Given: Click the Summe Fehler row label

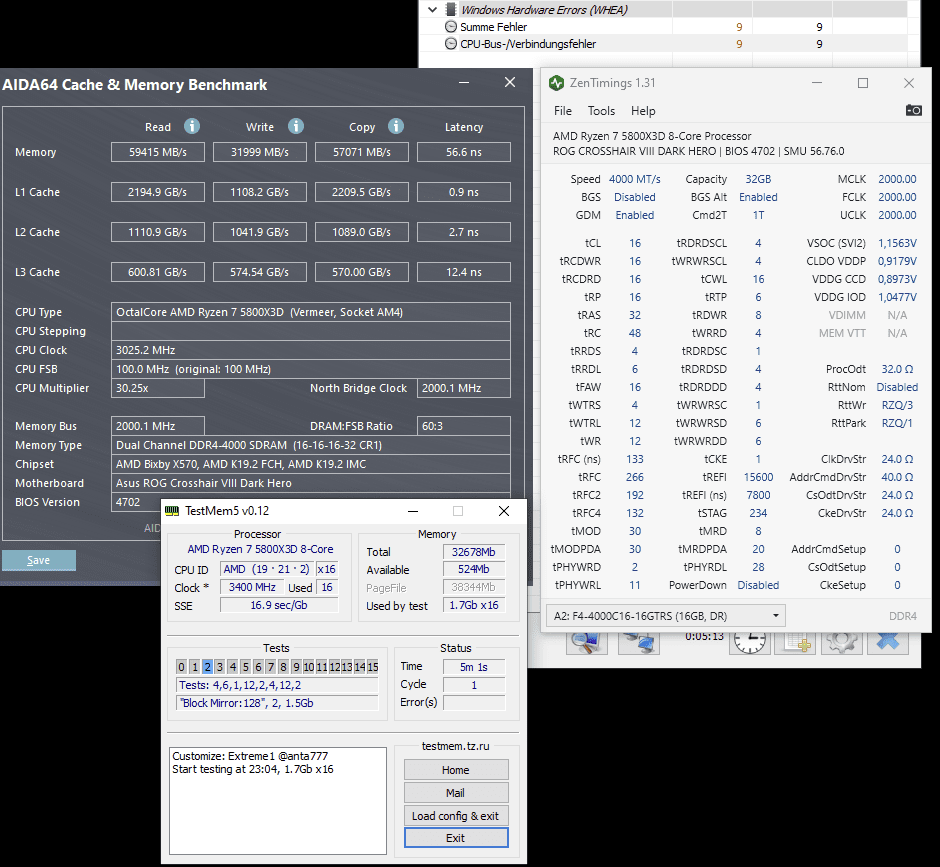Looking at the screenshot, I should coord(493,27).
